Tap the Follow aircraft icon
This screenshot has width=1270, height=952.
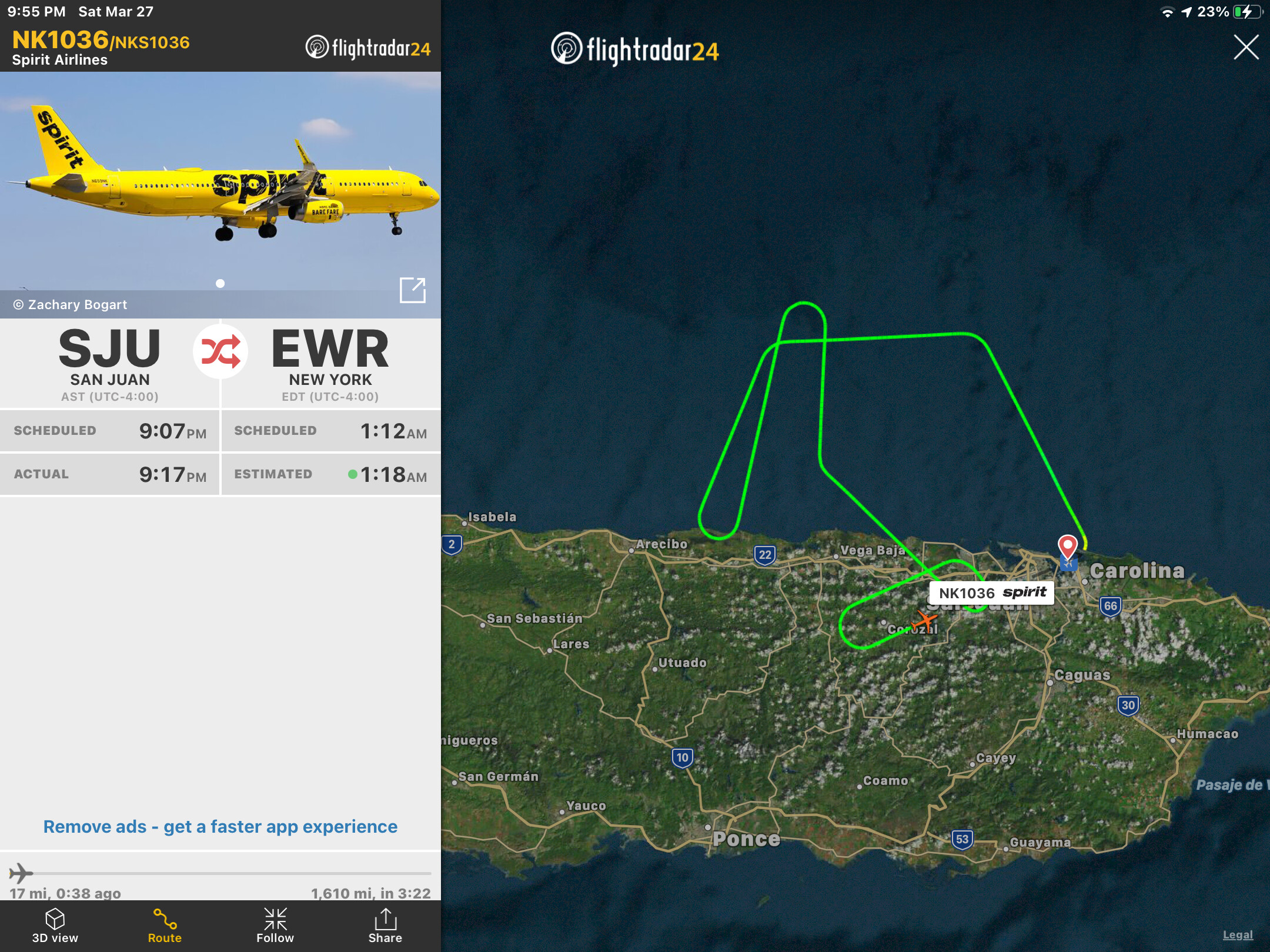[x=275, y=926]
